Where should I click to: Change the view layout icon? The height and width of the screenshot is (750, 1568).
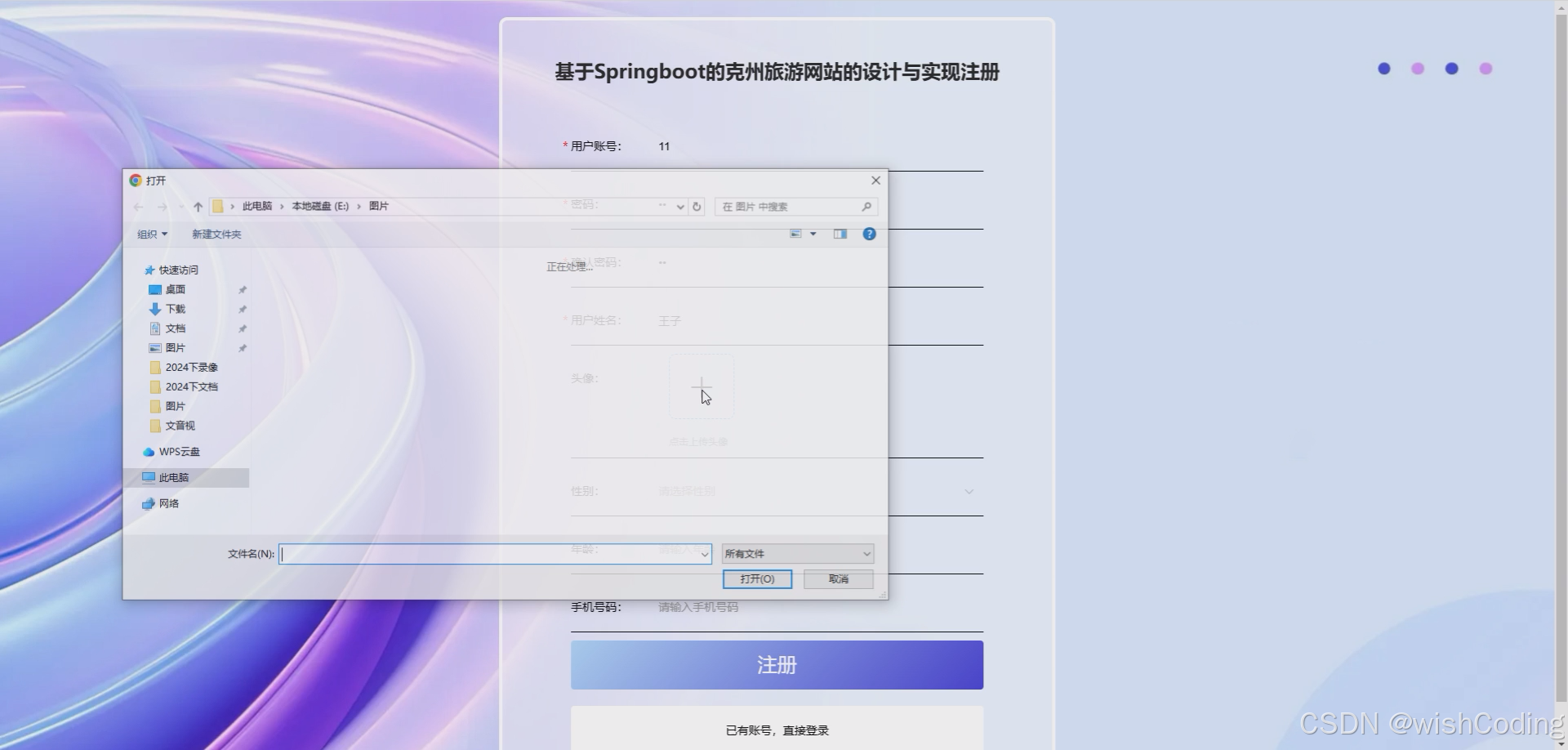tap(795, 234)
